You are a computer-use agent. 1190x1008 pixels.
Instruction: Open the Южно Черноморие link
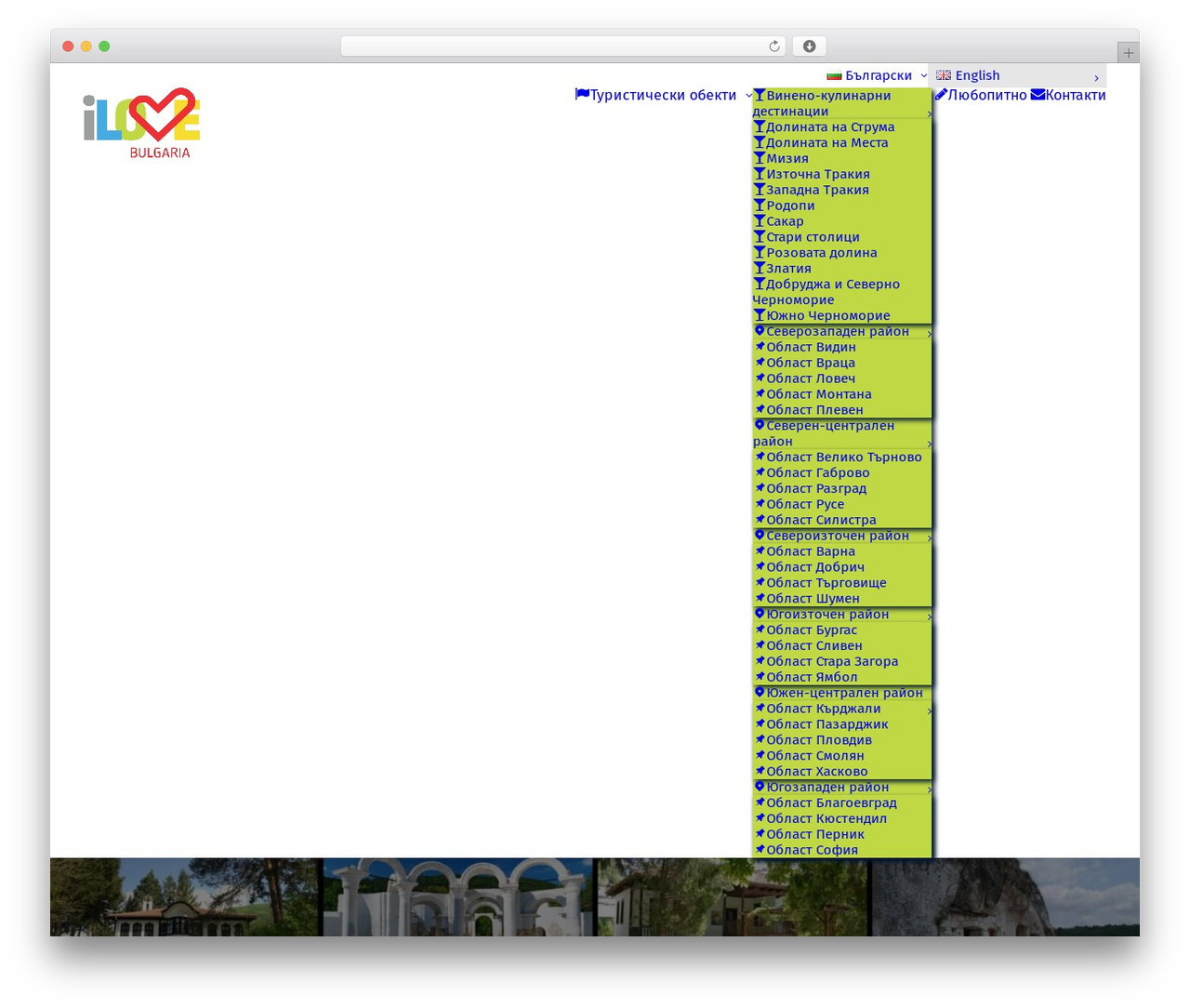(x=828, y=315)
